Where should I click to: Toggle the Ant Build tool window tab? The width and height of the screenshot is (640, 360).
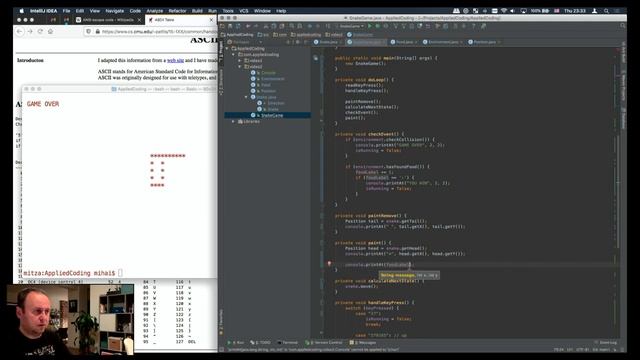pos(623,52)
